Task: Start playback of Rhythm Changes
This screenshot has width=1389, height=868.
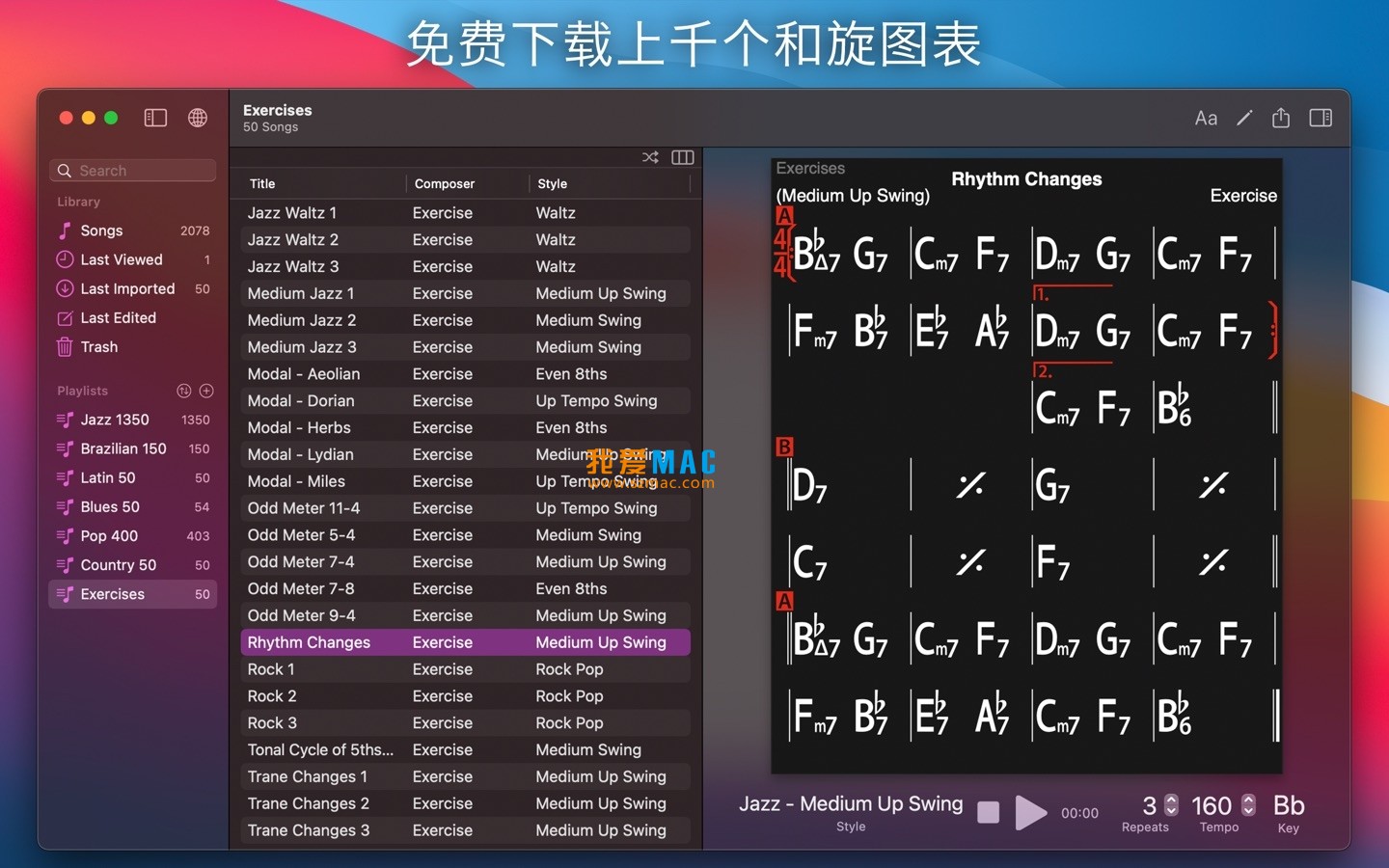Action: (x=1031, y=812)
